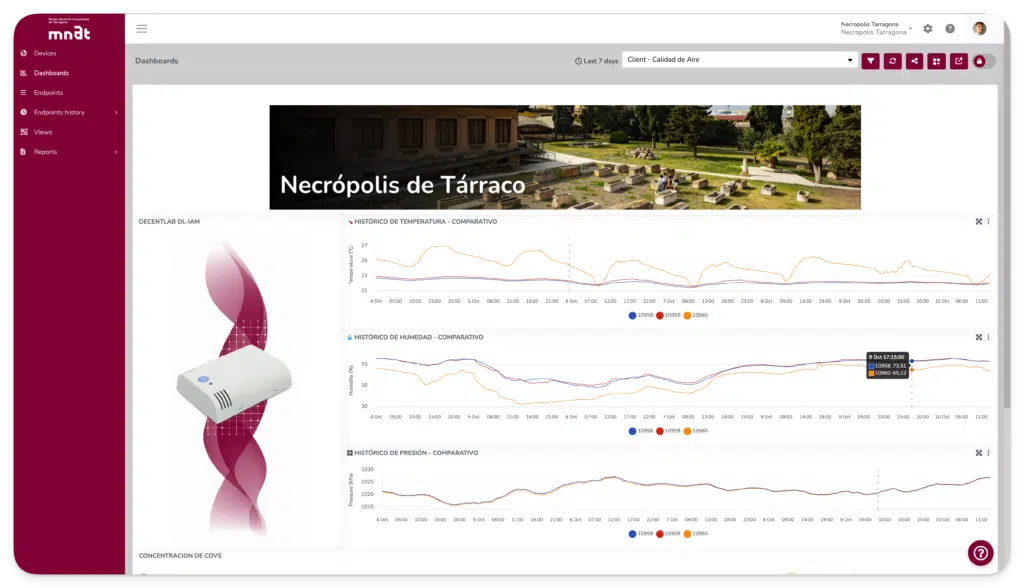1024x588 pixels.
Task: Open the hamburger menu to collapse the sidebar
Action: tap(142, 29)
